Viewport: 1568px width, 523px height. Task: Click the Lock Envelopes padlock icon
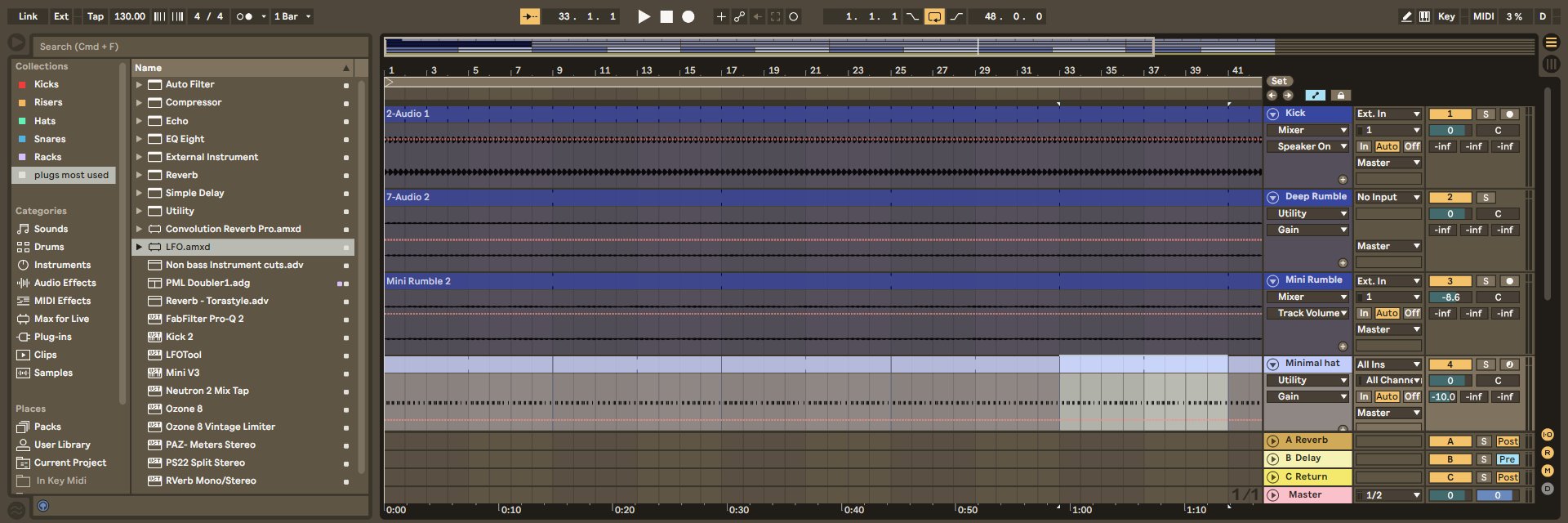tap(1340, 96)
